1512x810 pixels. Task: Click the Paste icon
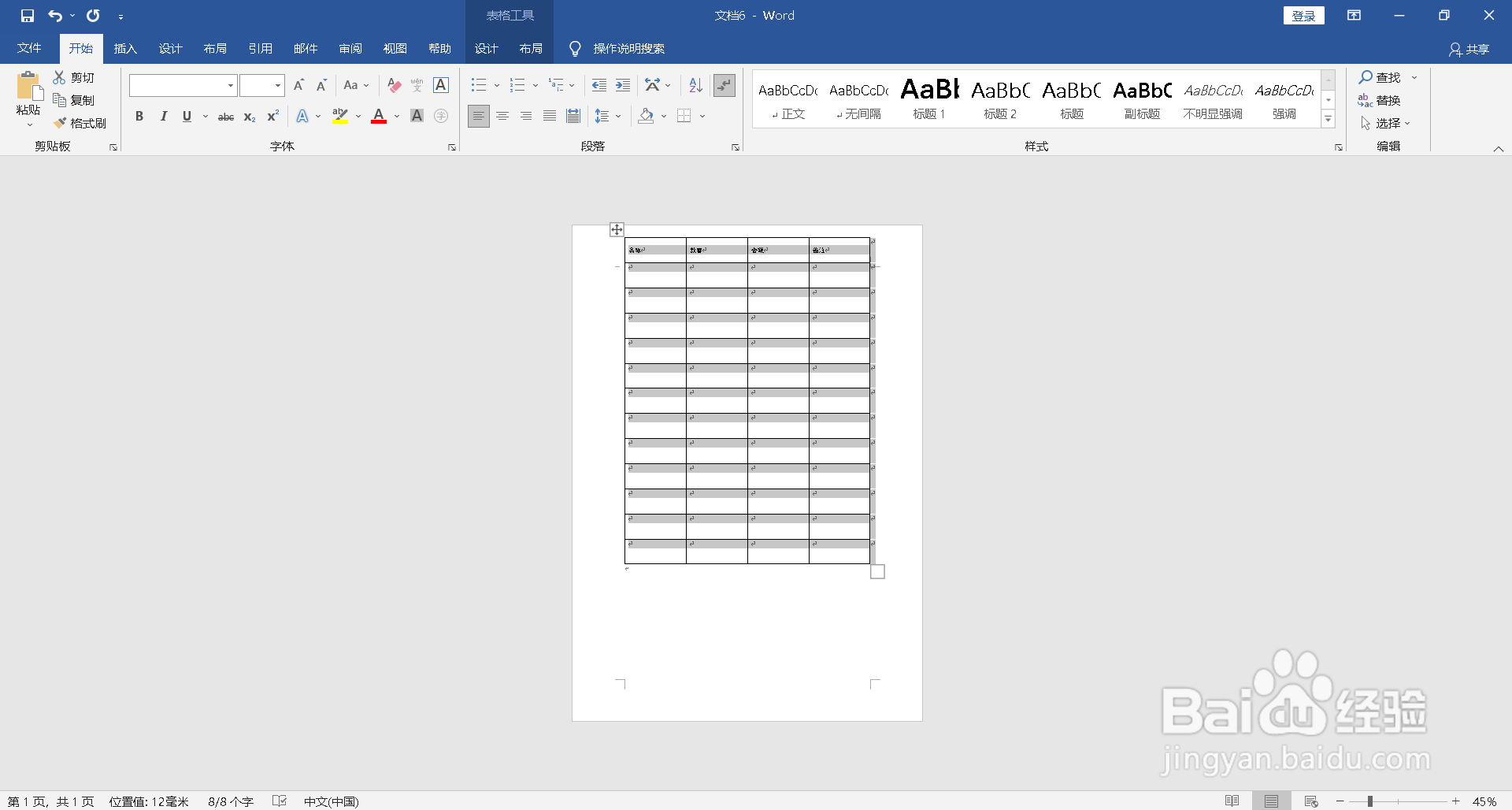click(x=29, y=87)
